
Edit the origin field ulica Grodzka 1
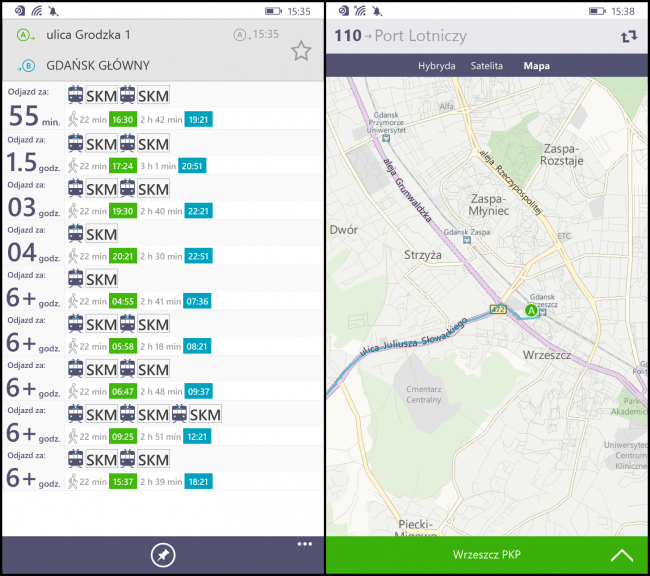88,35
